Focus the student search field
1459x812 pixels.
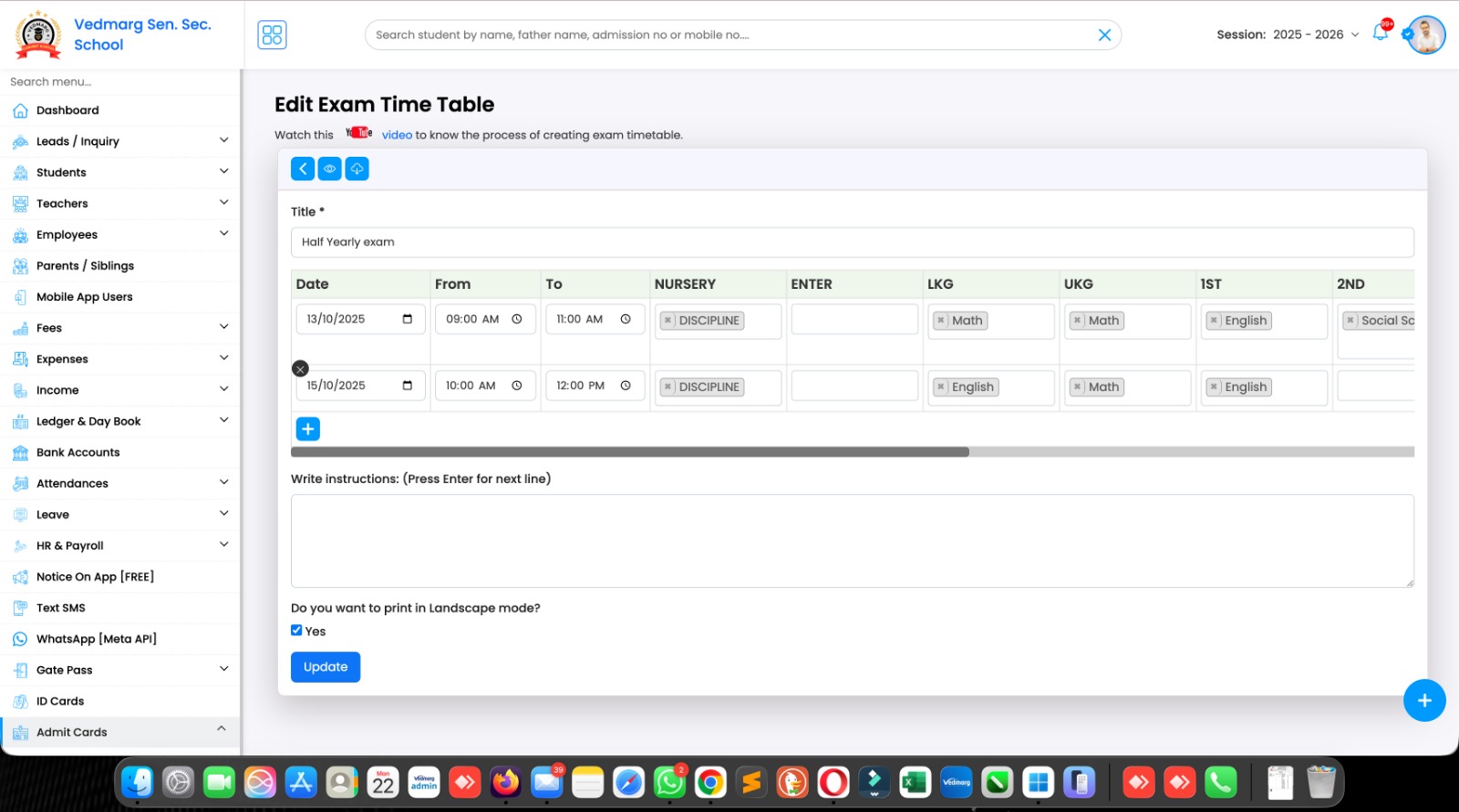tap(729, 35)
